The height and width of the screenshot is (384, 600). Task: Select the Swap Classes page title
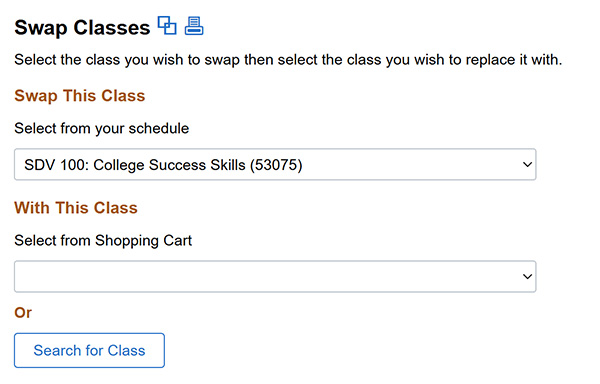82,28
